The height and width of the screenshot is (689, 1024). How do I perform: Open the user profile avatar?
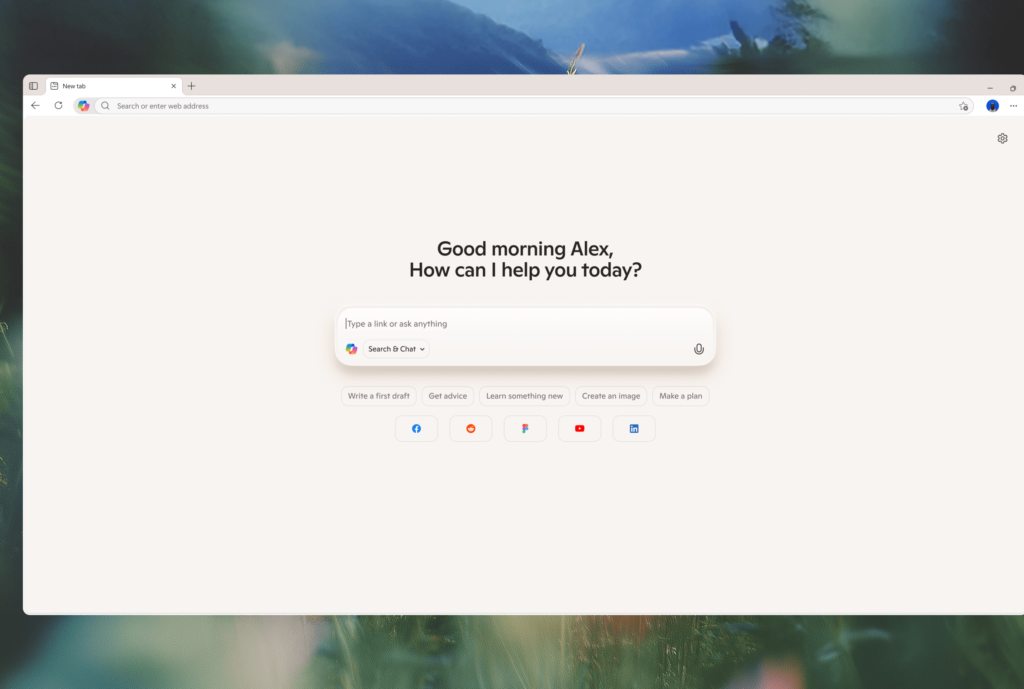992,106
